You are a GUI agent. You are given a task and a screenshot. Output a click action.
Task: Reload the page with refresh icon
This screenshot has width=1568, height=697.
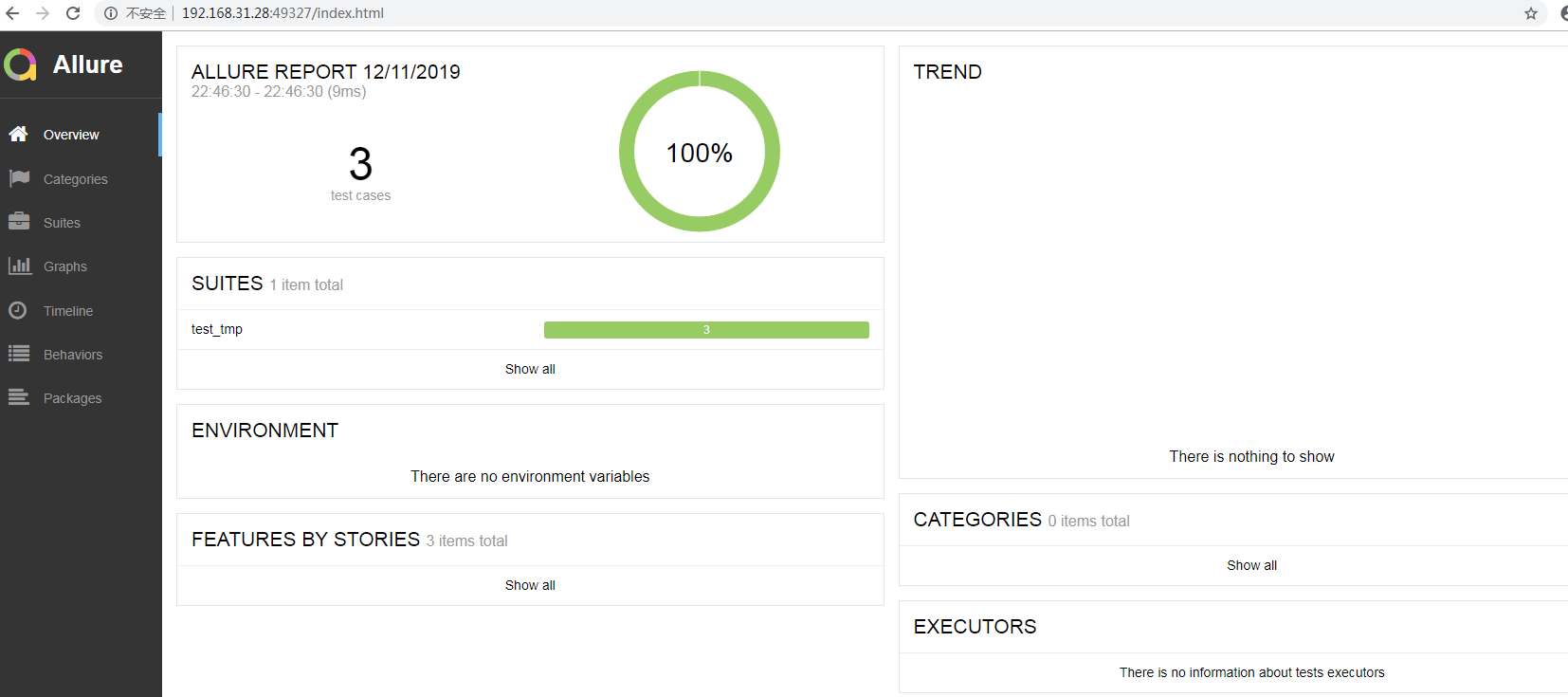[73, 13]
